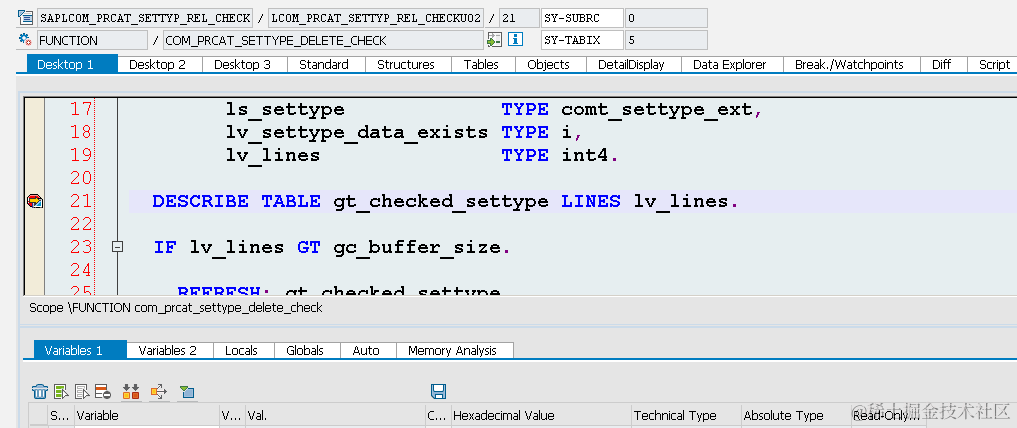This screenshot has height=428, width=1017.
Task: Click the Absolute Type column header
Action: coord(795,416)
